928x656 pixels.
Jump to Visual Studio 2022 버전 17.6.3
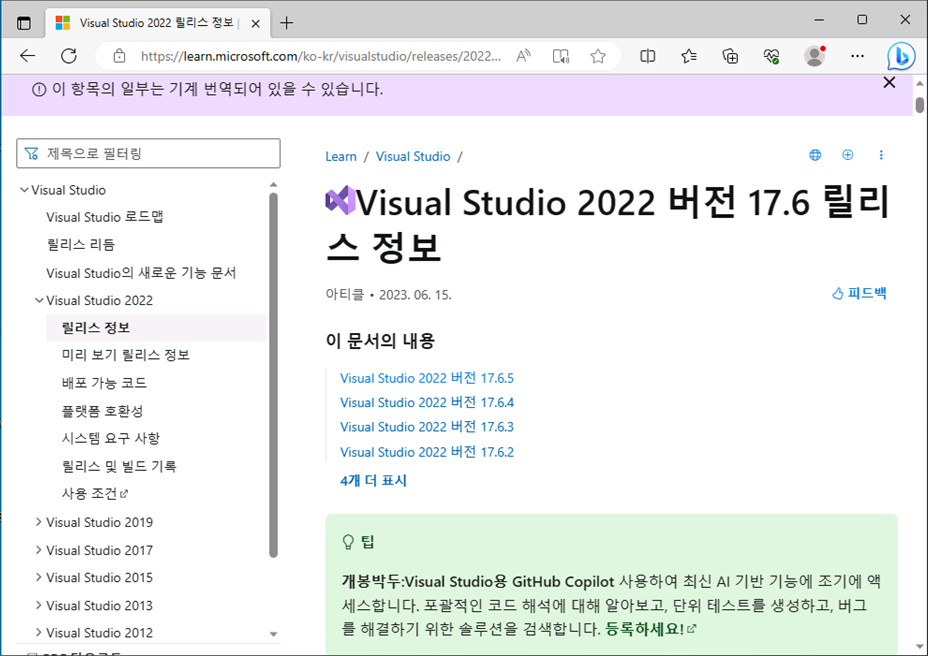[x=427, y=427]
